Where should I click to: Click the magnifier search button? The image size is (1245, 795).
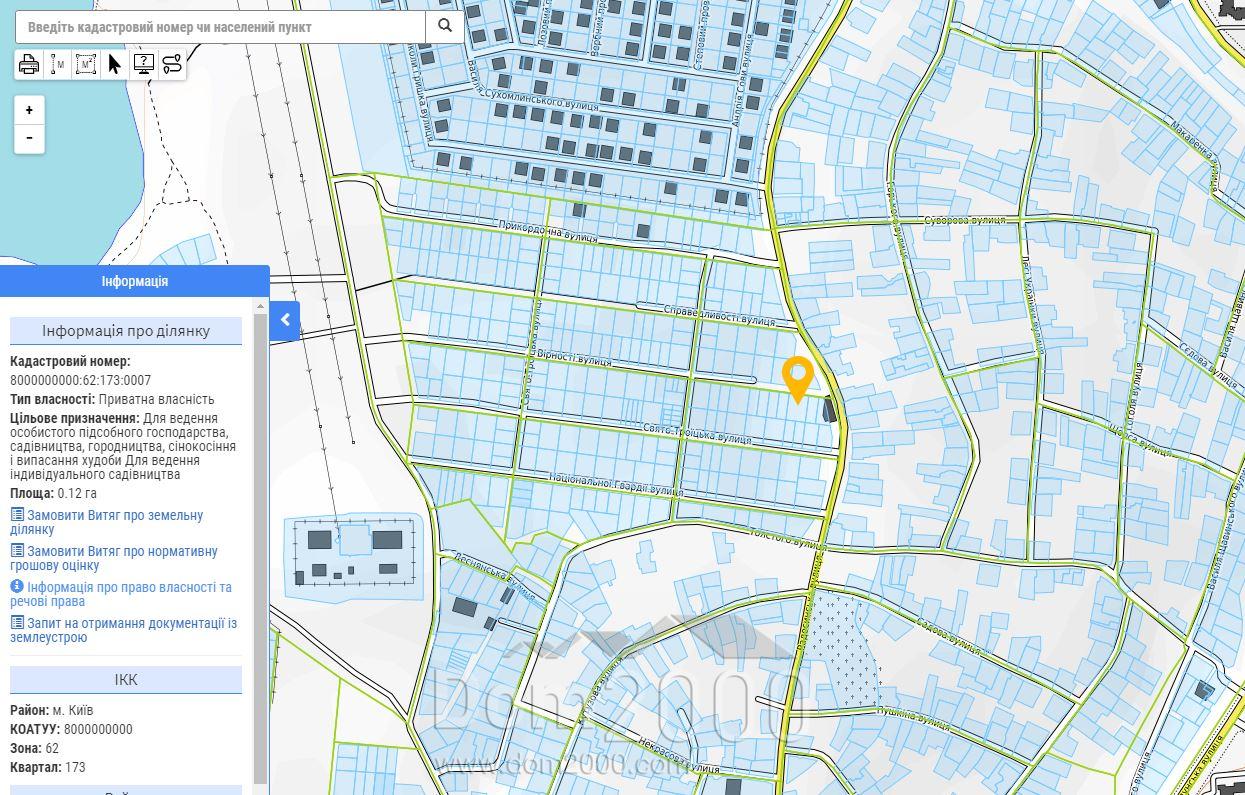click(445, 27)
